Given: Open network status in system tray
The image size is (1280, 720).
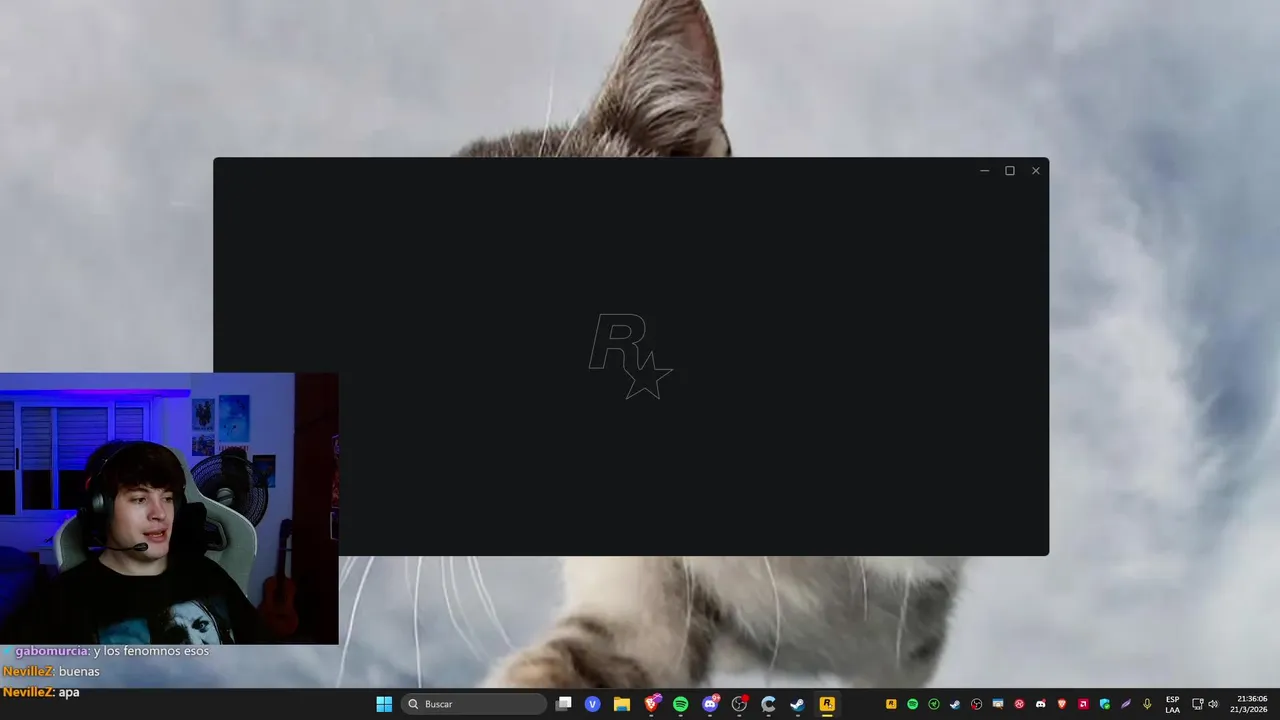Looking at the screenshot, I should tap(1198, 704).
